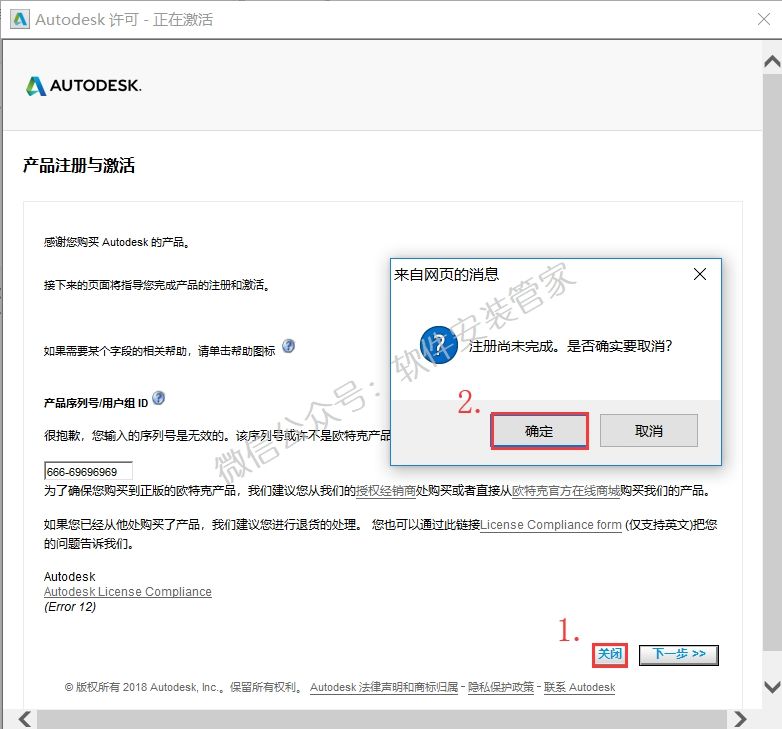
Task: Click the Autodesk logo in the header
Action: pyautogui.click(x=83, y=86)
